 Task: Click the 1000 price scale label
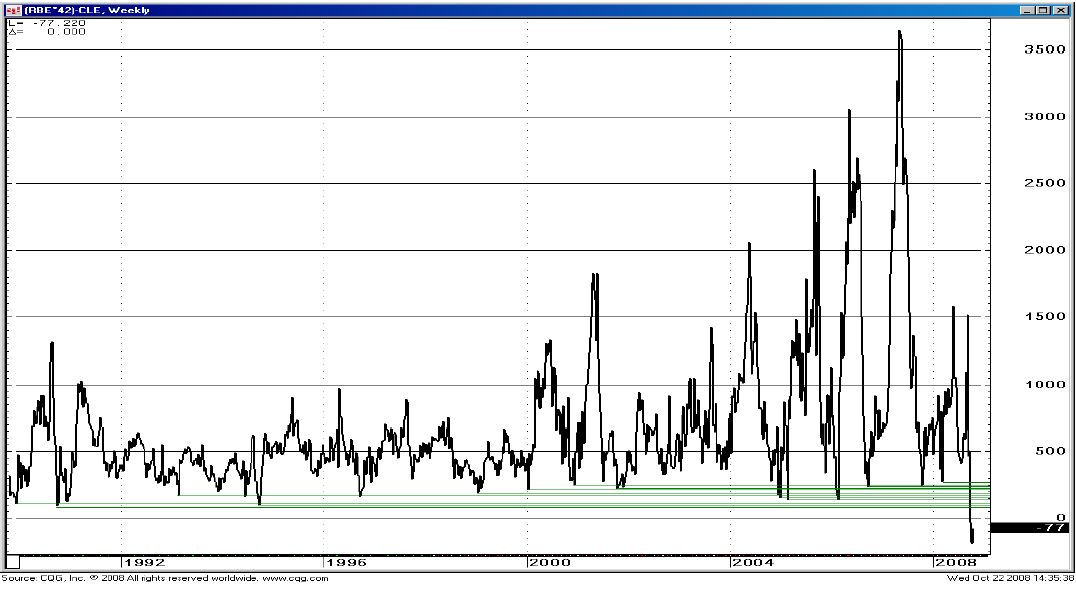click(x=1045, y=385)
